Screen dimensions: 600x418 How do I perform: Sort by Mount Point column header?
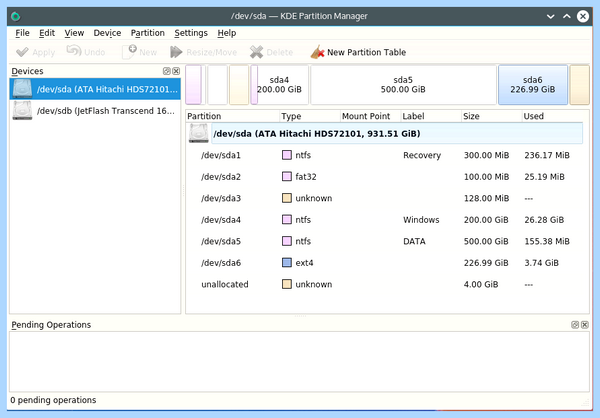click(370, 116)
